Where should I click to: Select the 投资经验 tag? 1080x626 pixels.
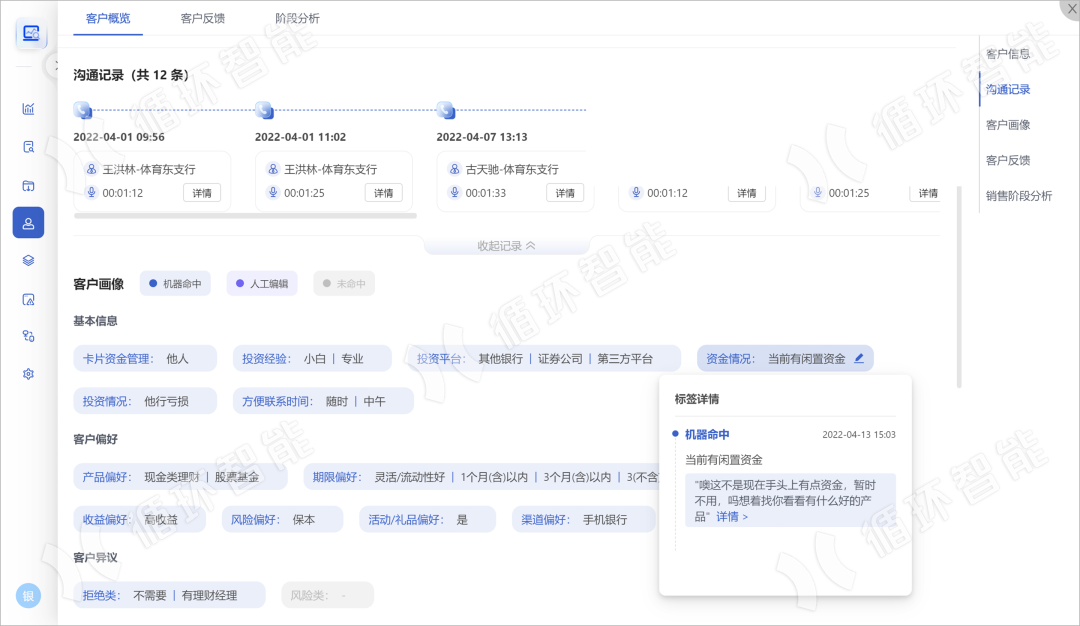coord(312,358)
